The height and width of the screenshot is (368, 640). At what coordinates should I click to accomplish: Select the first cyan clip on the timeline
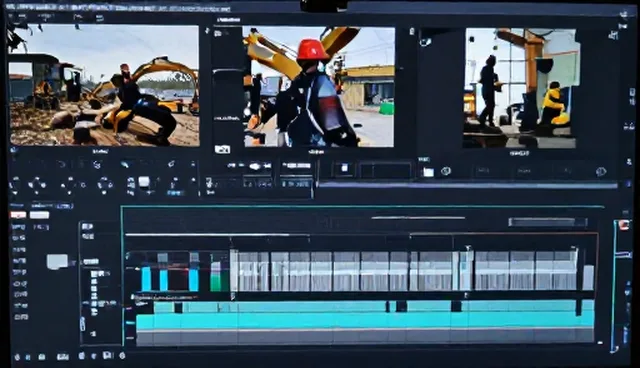point(146,279)
